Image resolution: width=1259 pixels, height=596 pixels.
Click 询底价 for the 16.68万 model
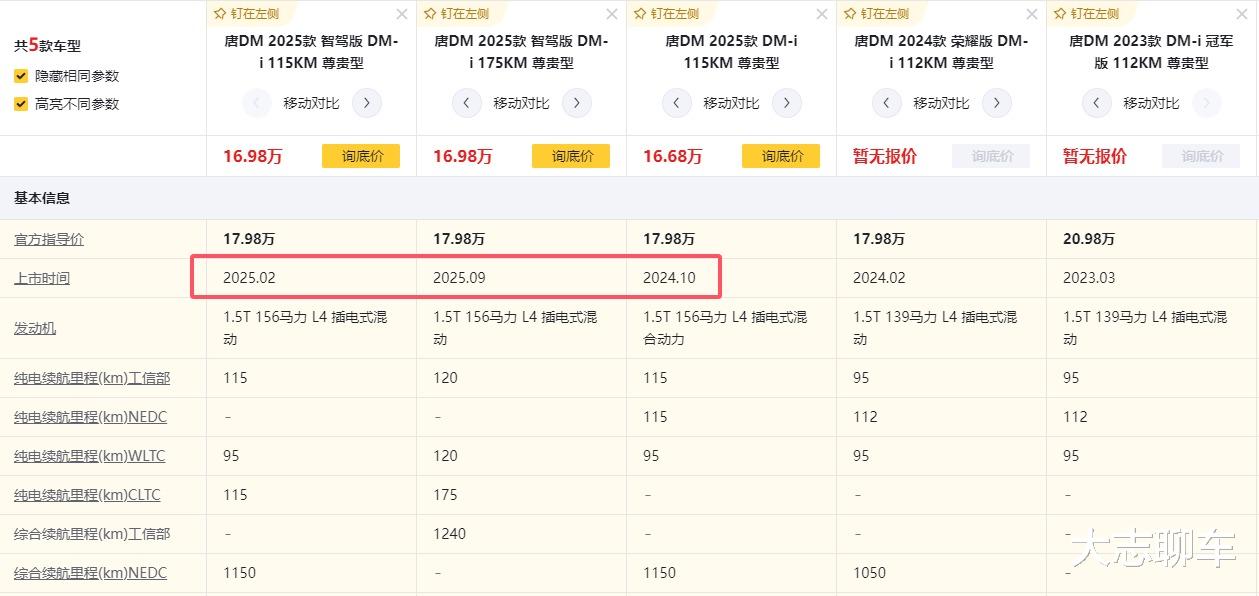pos(780,156)
